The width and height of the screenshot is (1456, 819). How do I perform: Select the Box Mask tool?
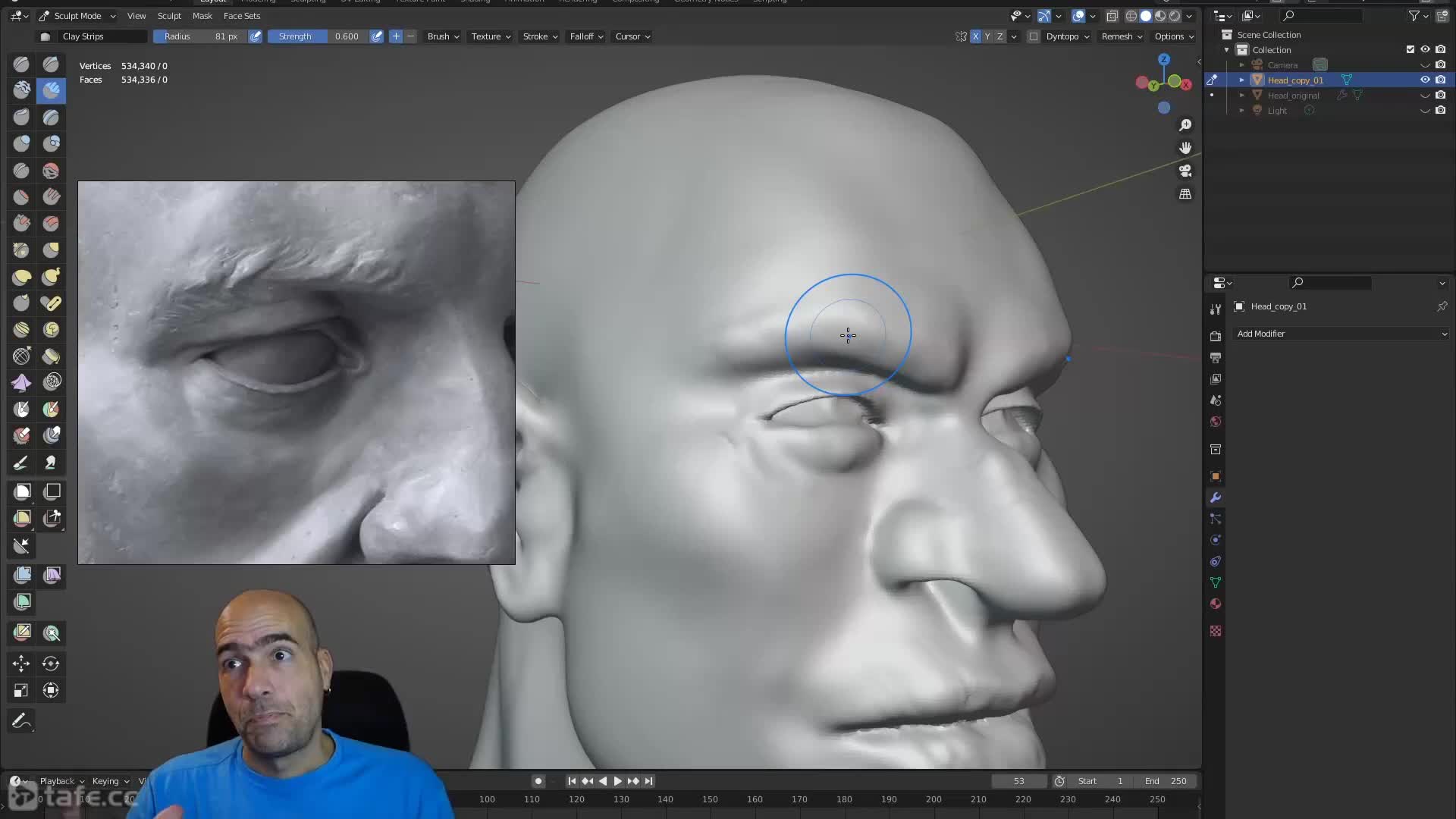coord(21,491)
